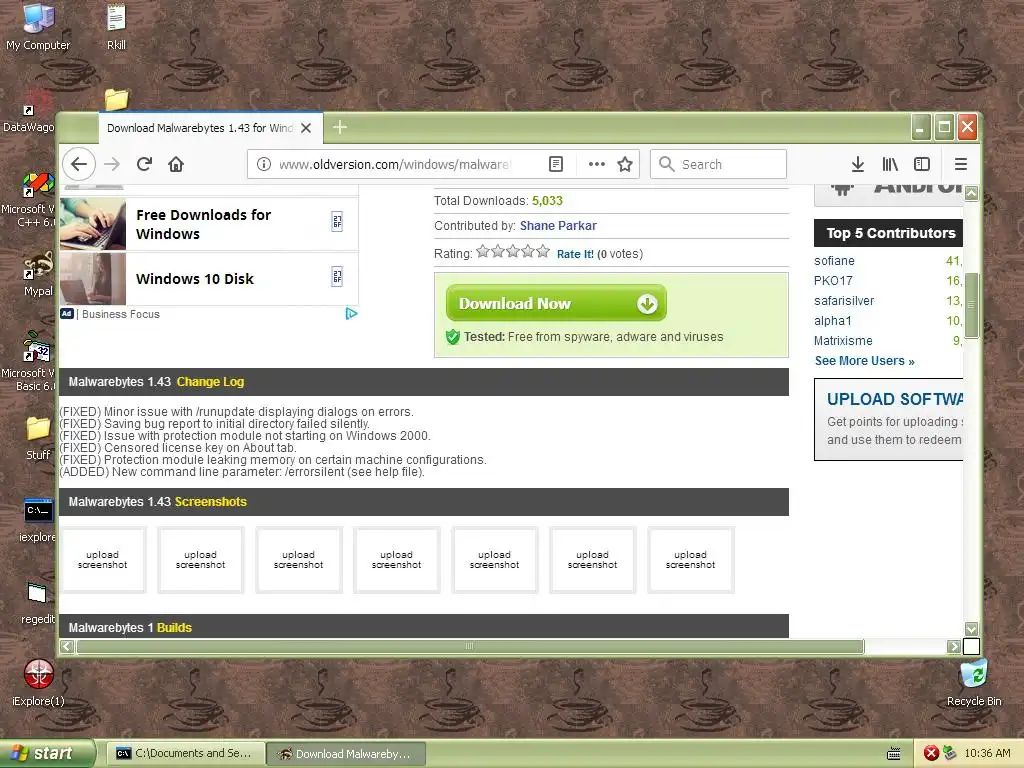Screen dimensions: 1024x768
Task: Click the vertical scrollbar up arrow
Action: [971, 193]
